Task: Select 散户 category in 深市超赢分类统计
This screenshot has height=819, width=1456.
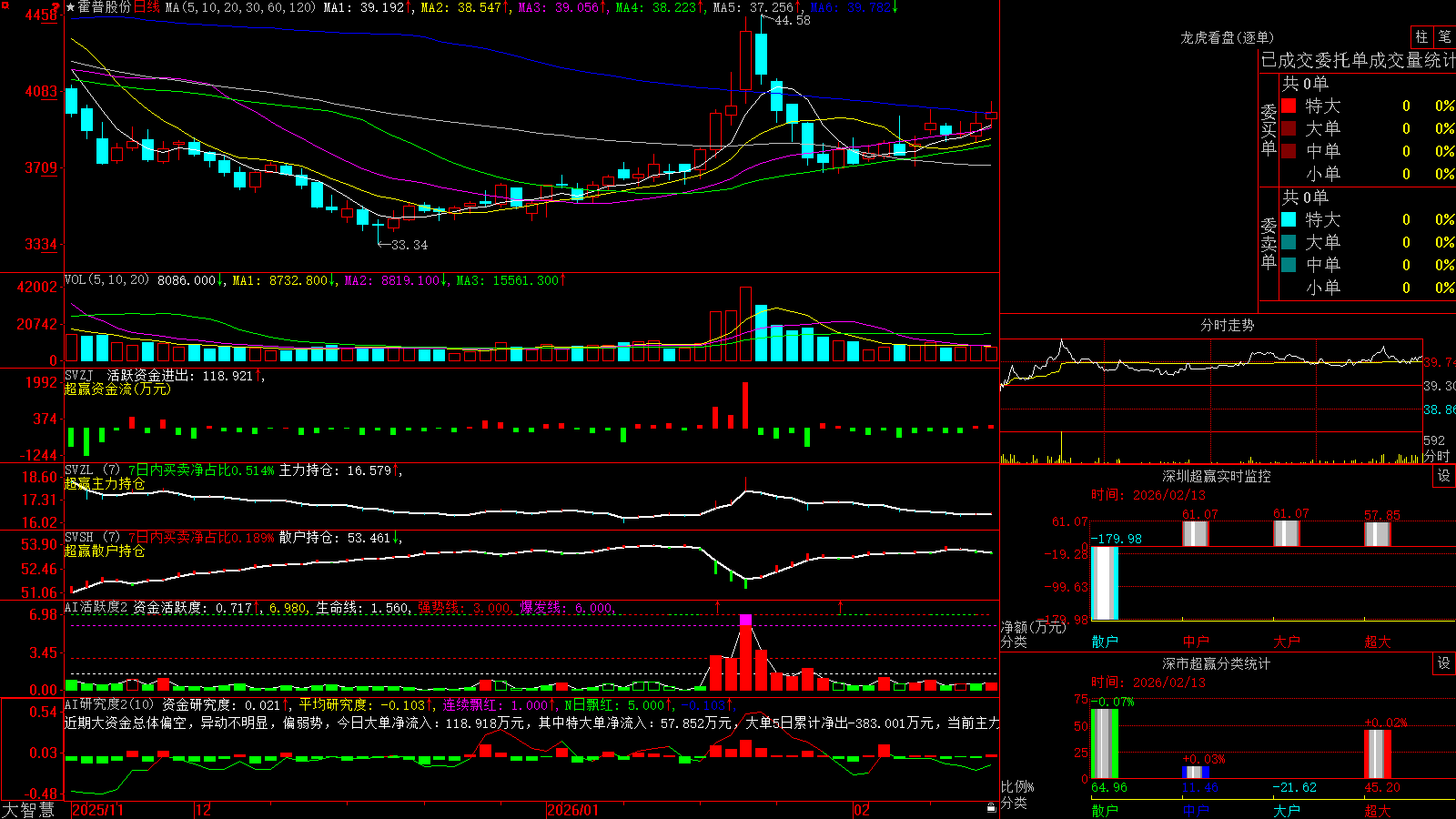Action: tap(1105, 810)
